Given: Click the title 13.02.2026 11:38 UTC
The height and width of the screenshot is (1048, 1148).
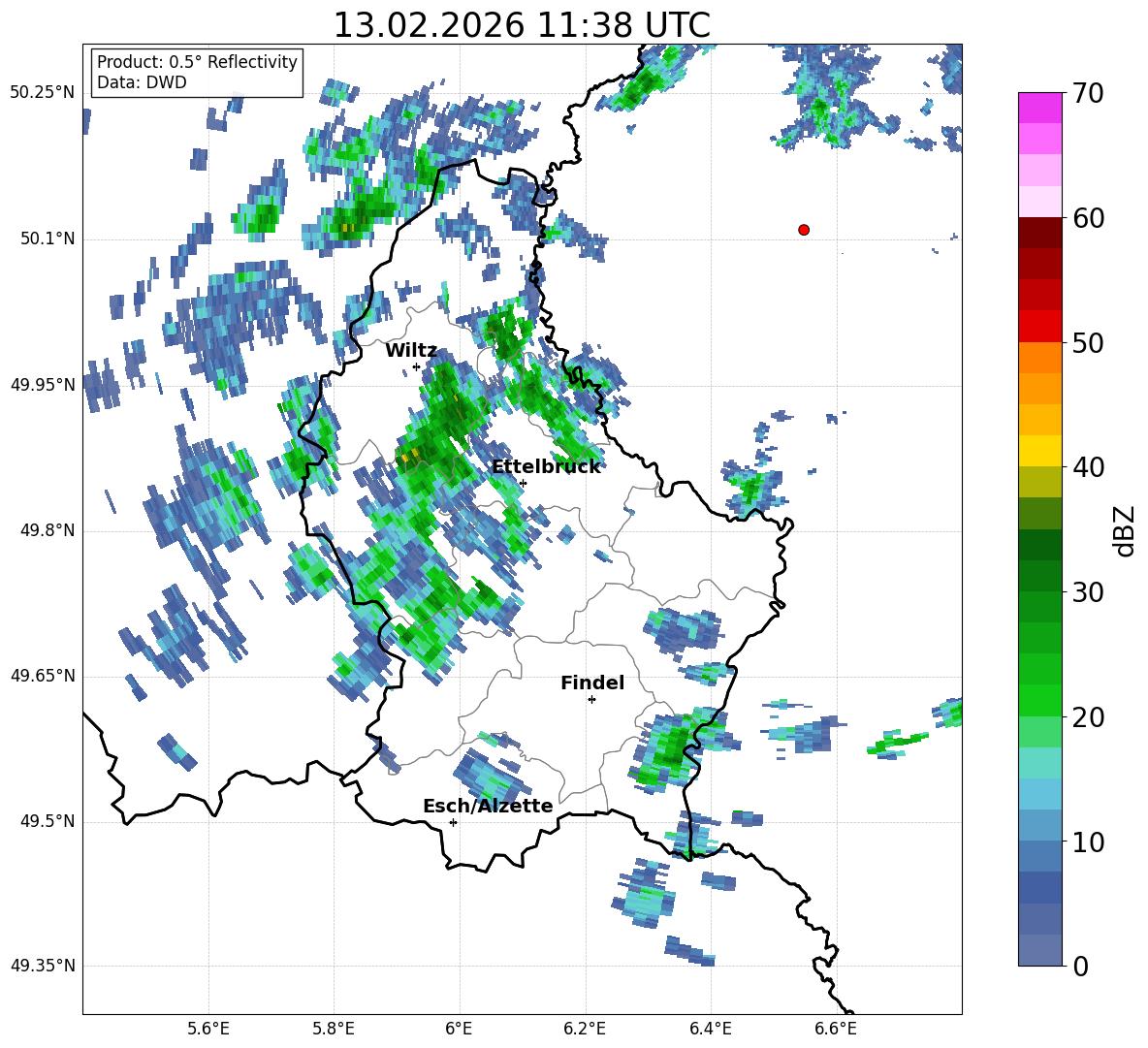Looking at the screenshot, I should click(522, 25).
